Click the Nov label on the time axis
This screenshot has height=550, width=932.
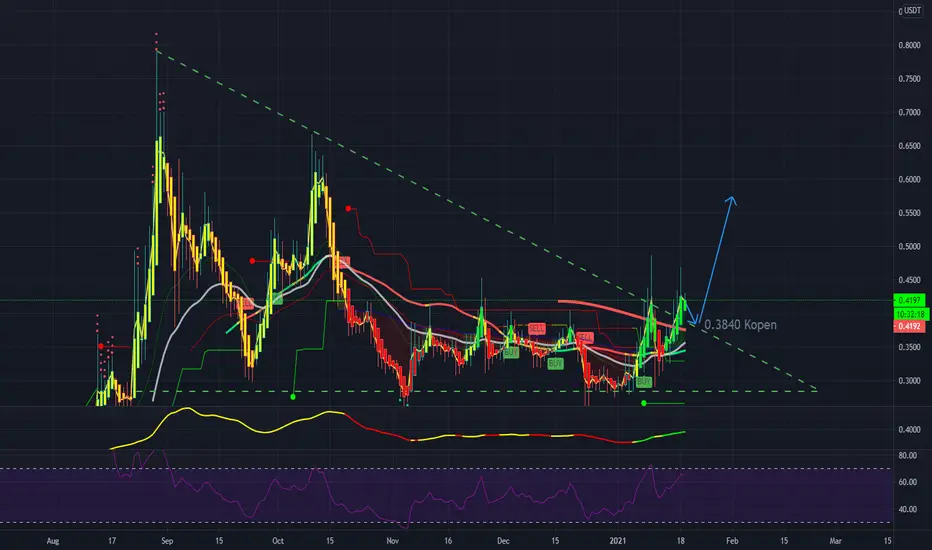coord(392,541)
